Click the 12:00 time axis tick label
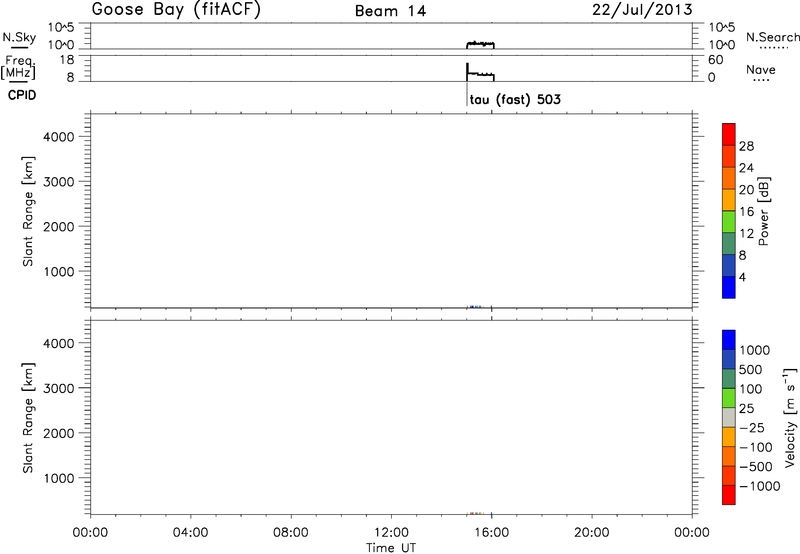 click(391, 533)
